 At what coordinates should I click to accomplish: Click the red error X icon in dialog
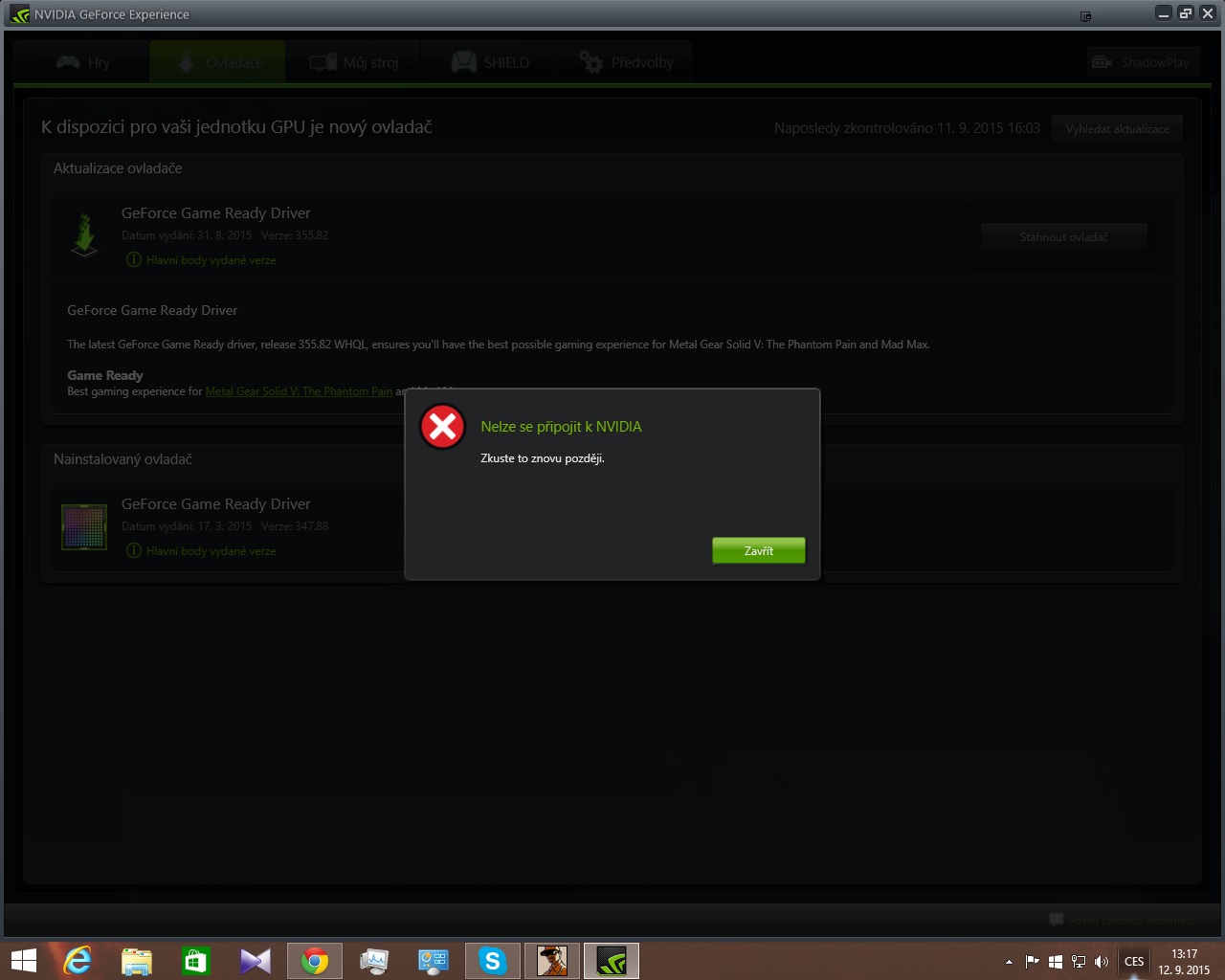coord(442,427)
